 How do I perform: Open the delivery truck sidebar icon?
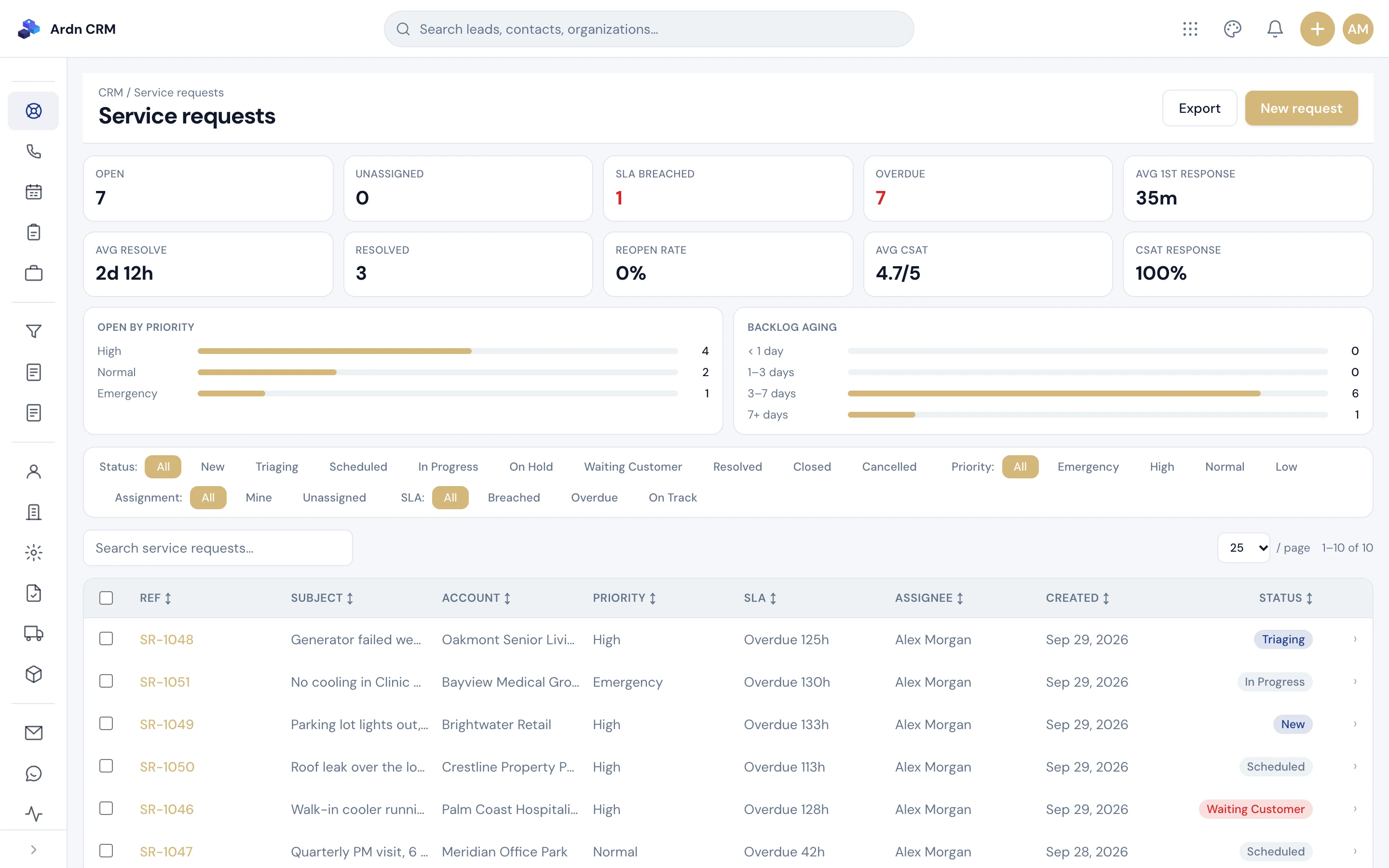coord(33,634)
